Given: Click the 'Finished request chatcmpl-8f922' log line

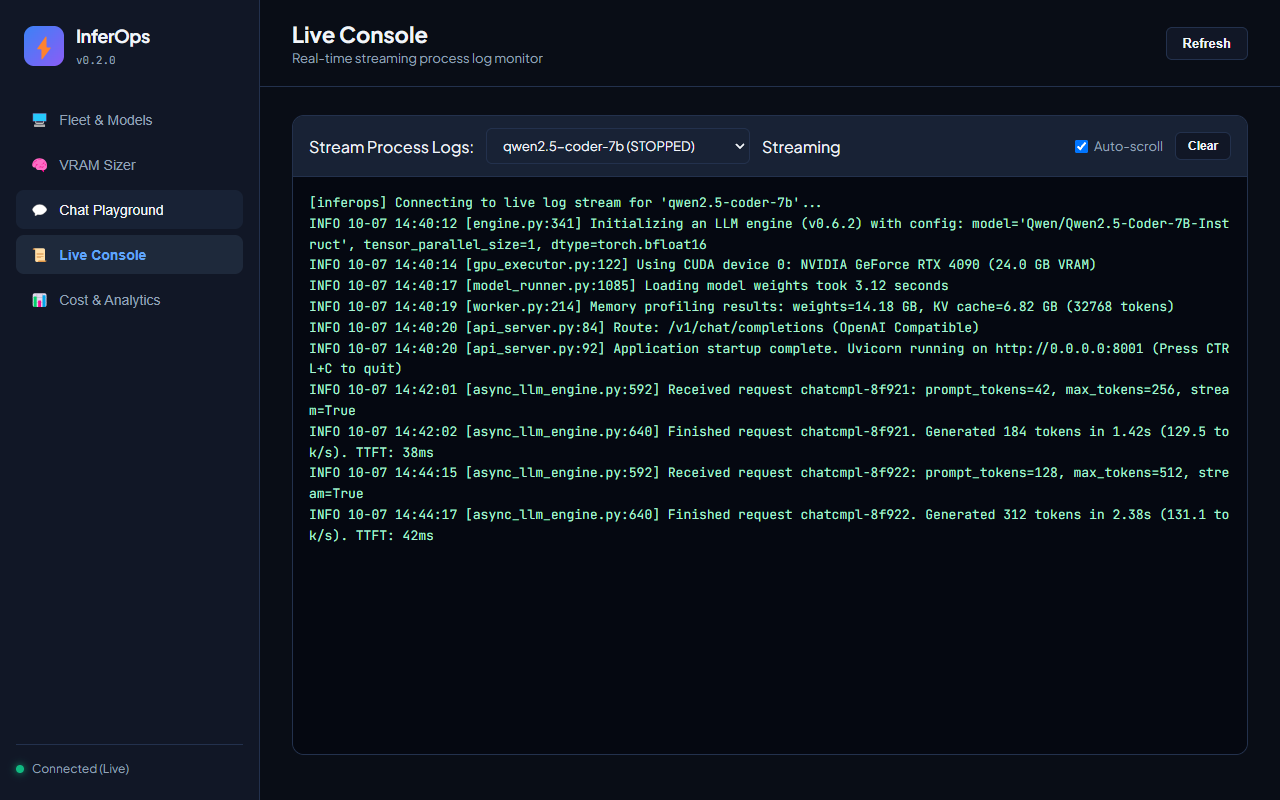Looking at the screenshot, I should pos(769,525).
